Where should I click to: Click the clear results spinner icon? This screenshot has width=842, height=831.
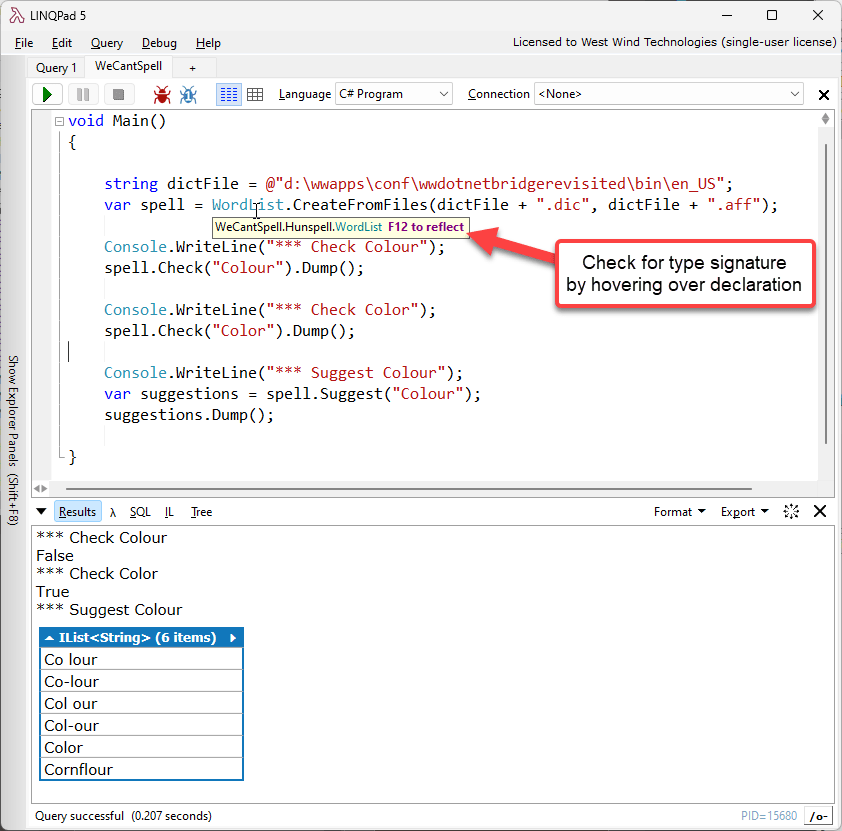pos(791,511)
